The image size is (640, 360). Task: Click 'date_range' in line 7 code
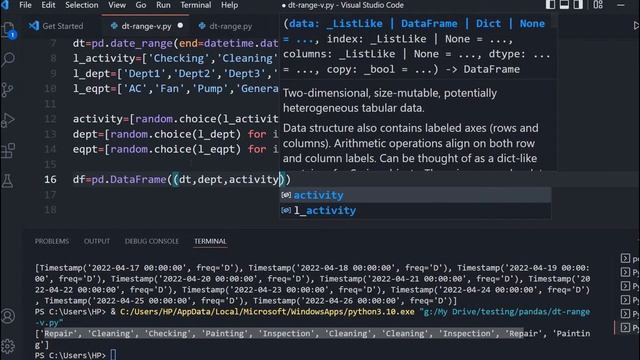pyautogui.click(x=142, y=44)
